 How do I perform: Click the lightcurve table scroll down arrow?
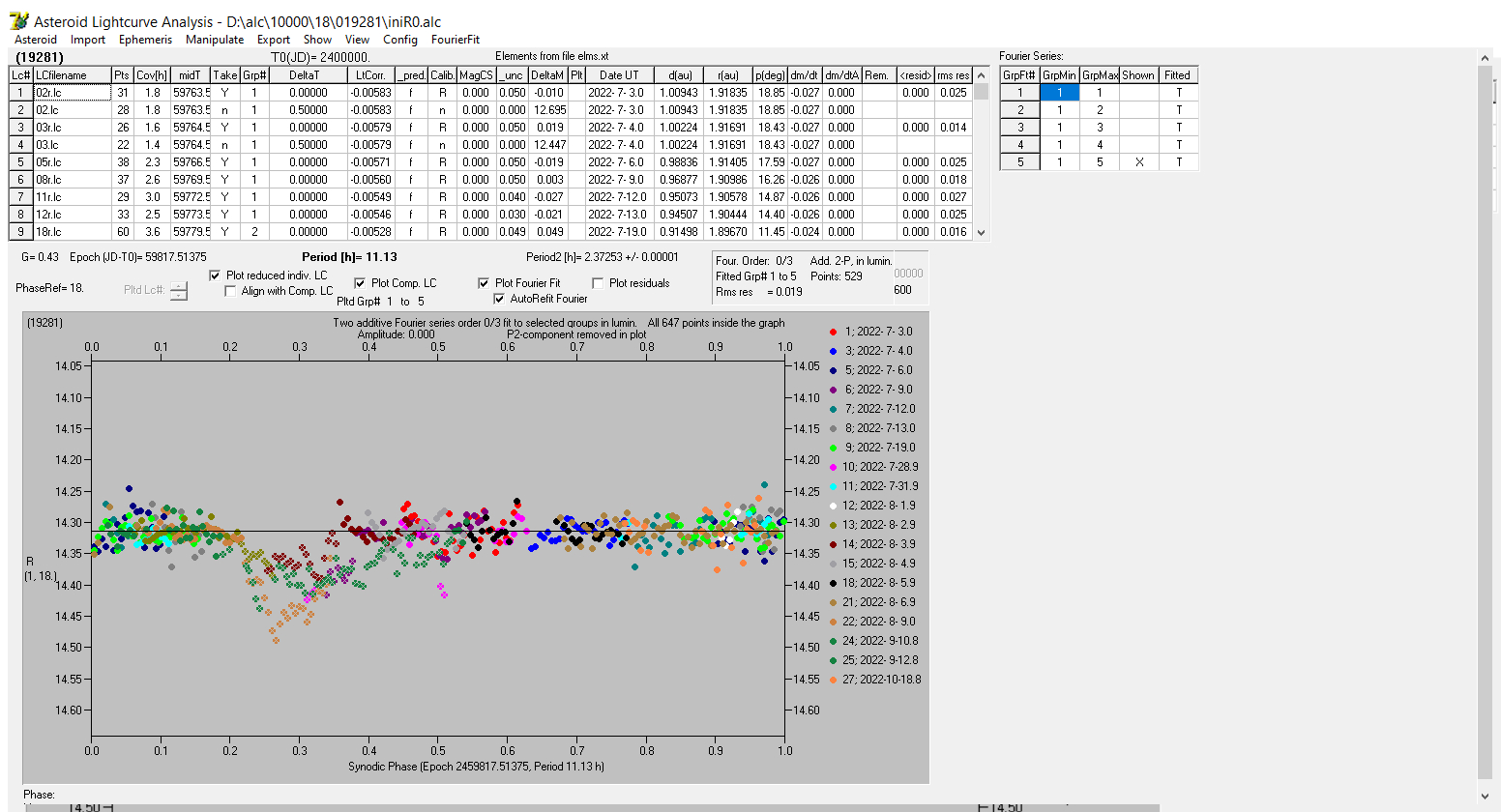[x=982, y=232]
